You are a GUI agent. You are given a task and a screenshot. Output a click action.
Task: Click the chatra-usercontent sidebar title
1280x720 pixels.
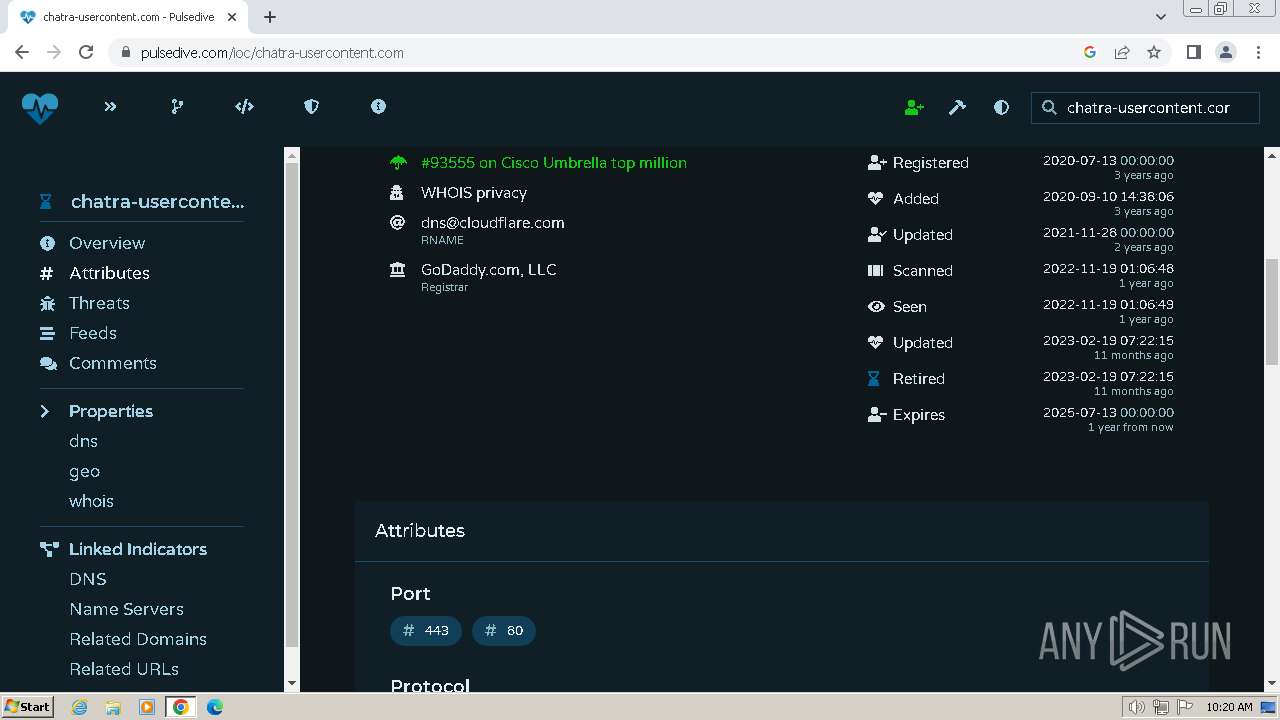pos(157,201)
